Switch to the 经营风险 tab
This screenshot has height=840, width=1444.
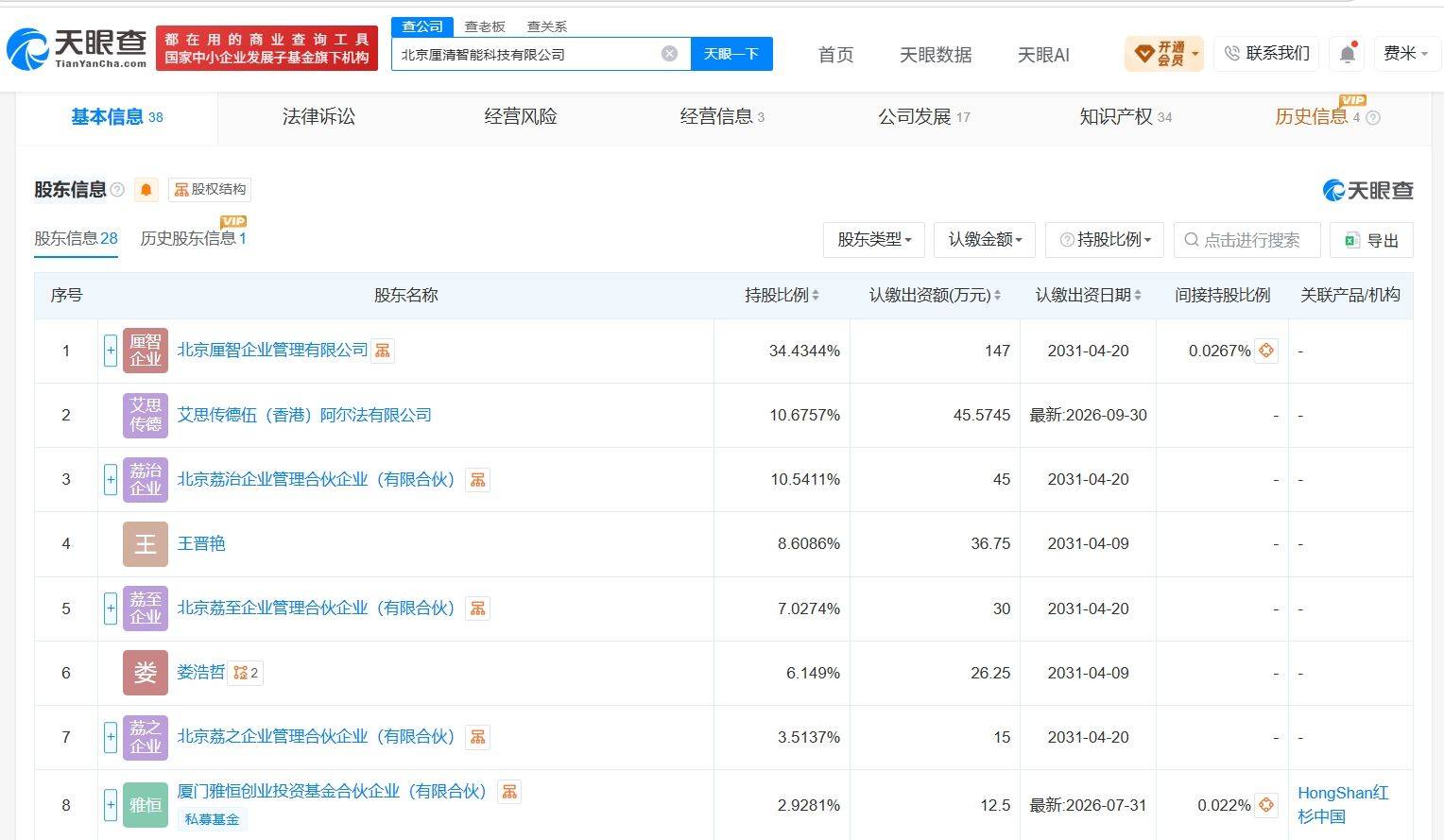click(521, 117)
